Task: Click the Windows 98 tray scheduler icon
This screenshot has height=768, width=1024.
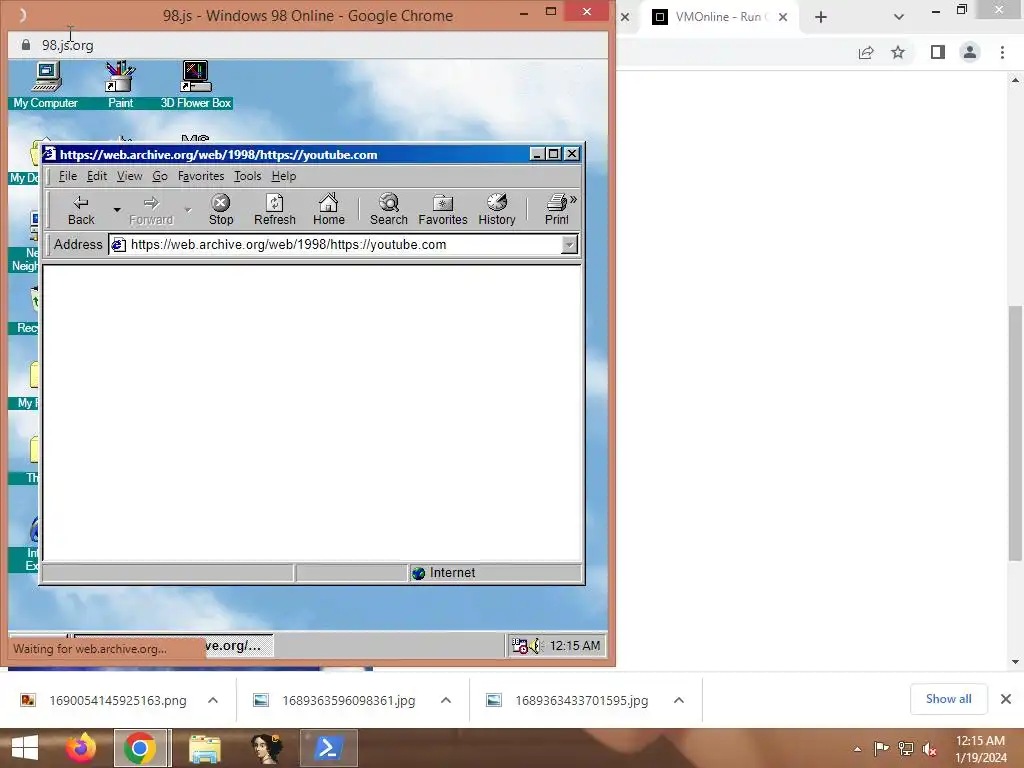Action: click(x=520, y=646)
